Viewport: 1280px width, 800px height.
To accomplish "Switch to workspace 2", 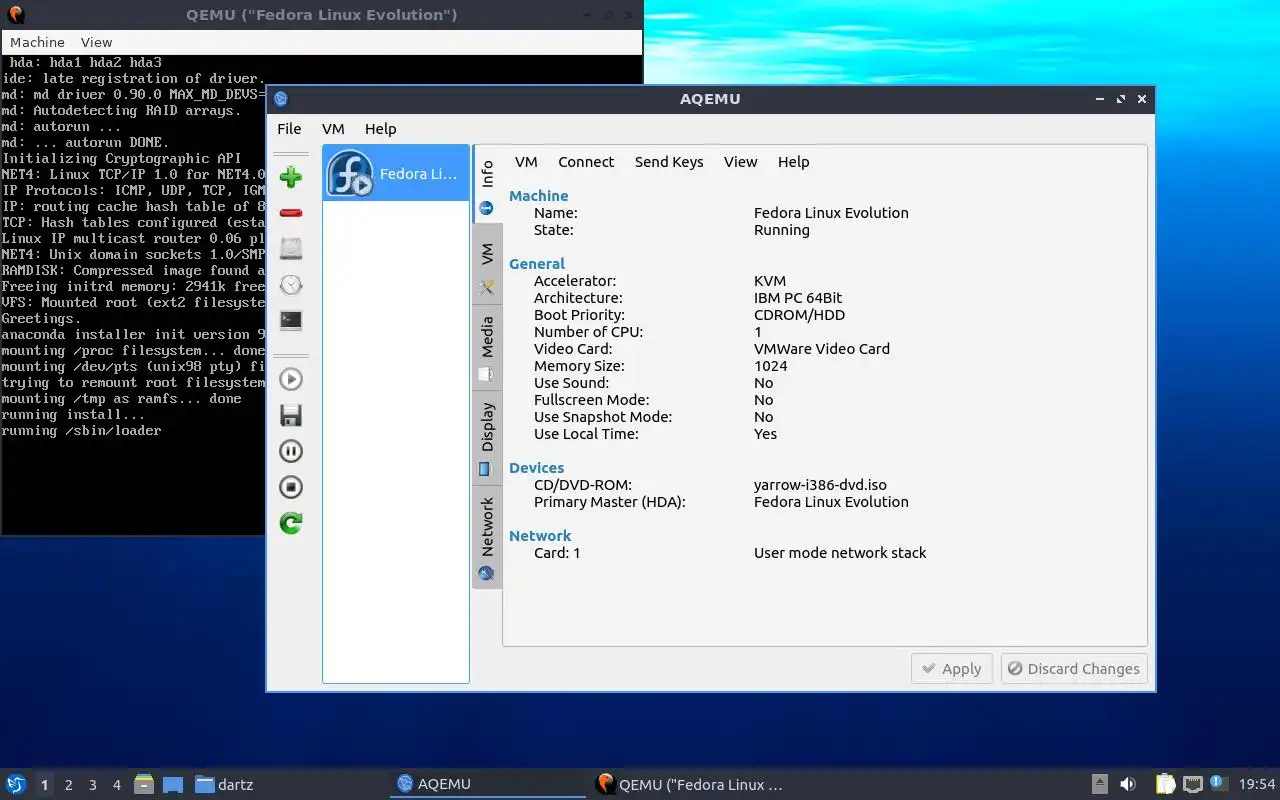I will coord(69,785).
